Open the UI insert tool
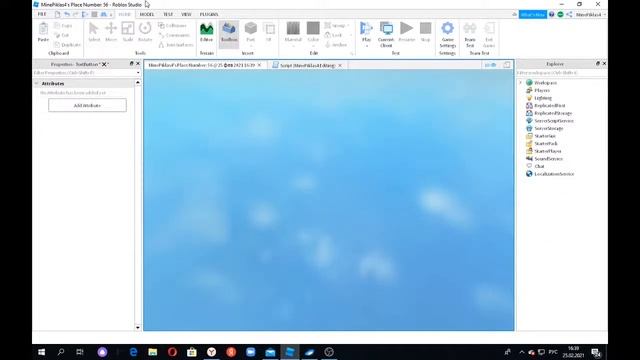This screenshot has width=640, height=360. click(x=269, y=32)
